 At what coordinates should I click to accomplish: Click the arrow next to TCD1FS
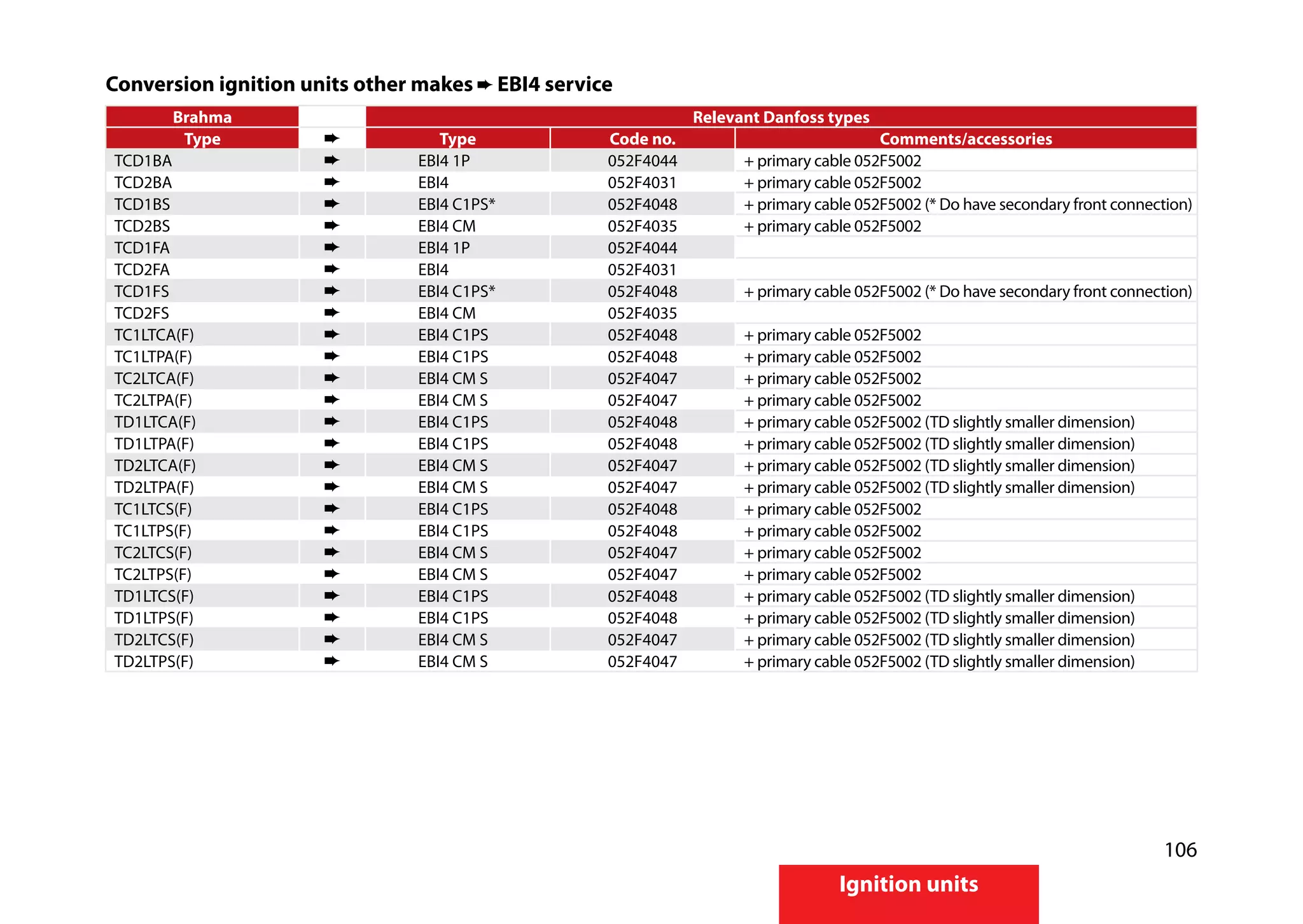pyautogui.click(x=331, y=291)
